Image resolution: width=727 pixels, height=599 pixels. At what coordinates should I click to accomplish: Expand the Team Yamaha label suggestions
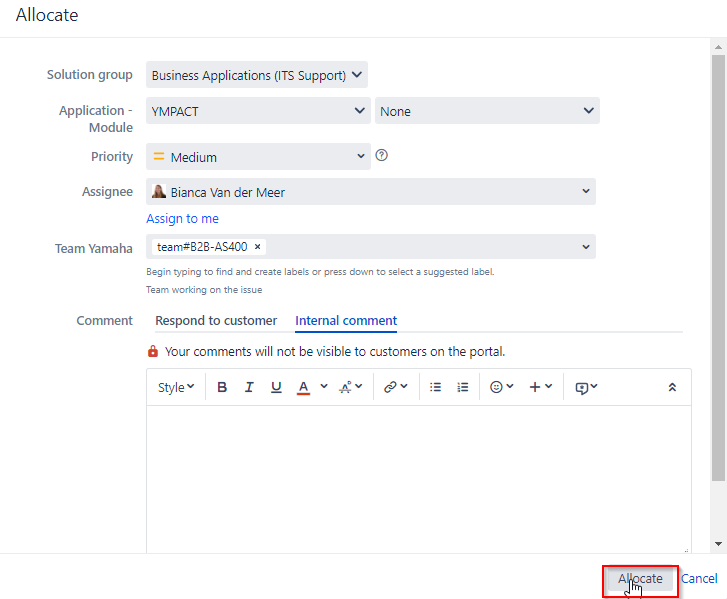[586, 247]
